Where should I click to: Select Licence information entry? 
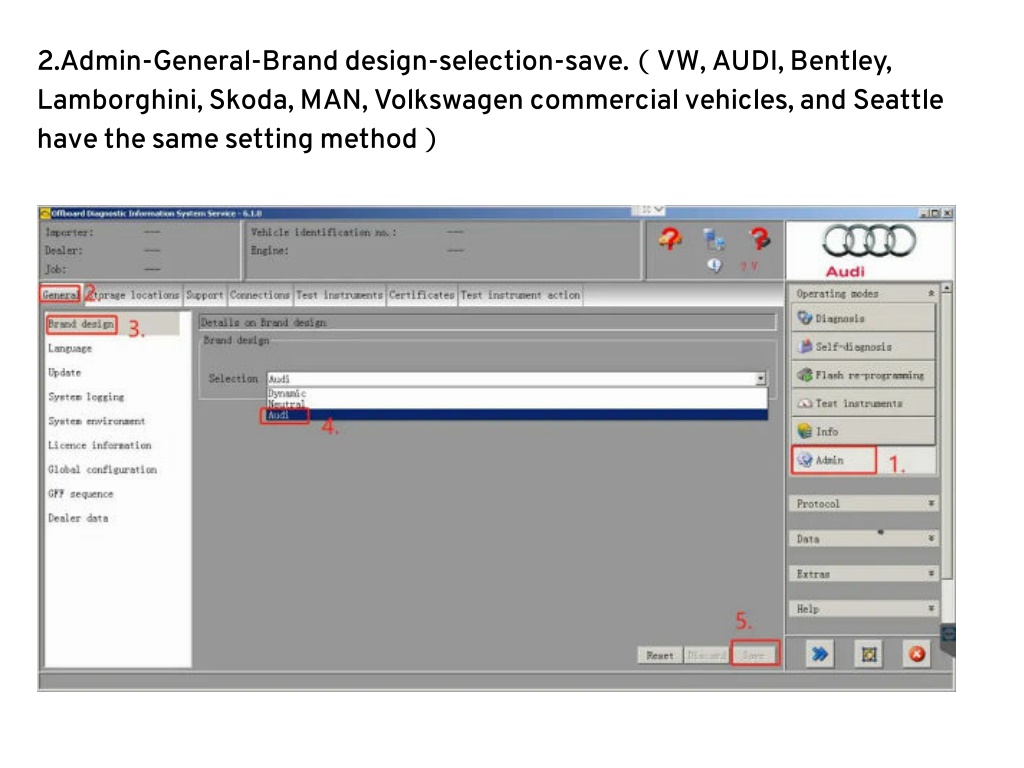pos(99,445)
